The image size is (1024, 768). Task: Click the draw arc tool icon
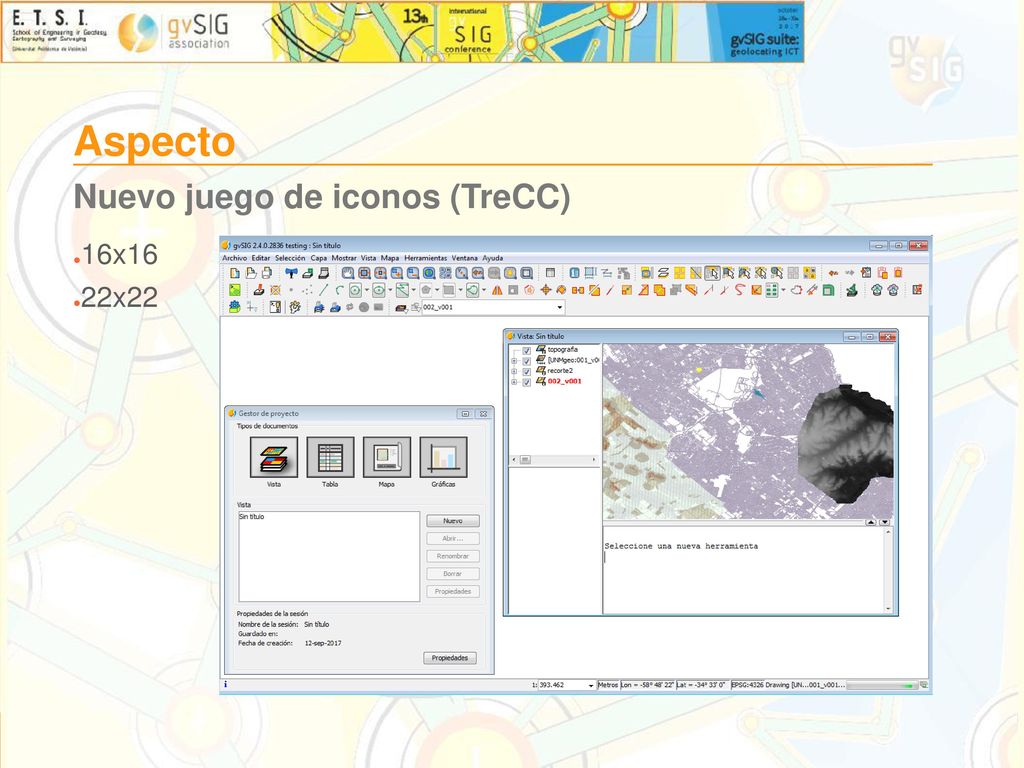pyautogui.click(x=339, y=290)
